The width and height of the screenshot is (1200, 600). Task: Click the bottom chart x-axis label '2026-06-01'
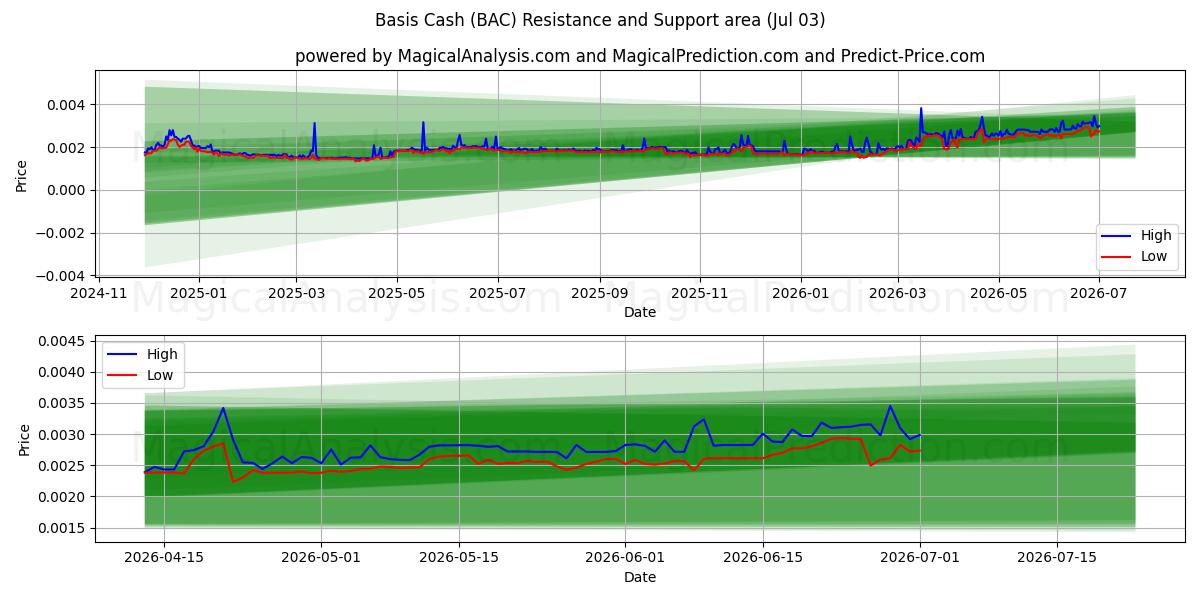(x=626, y=559)
